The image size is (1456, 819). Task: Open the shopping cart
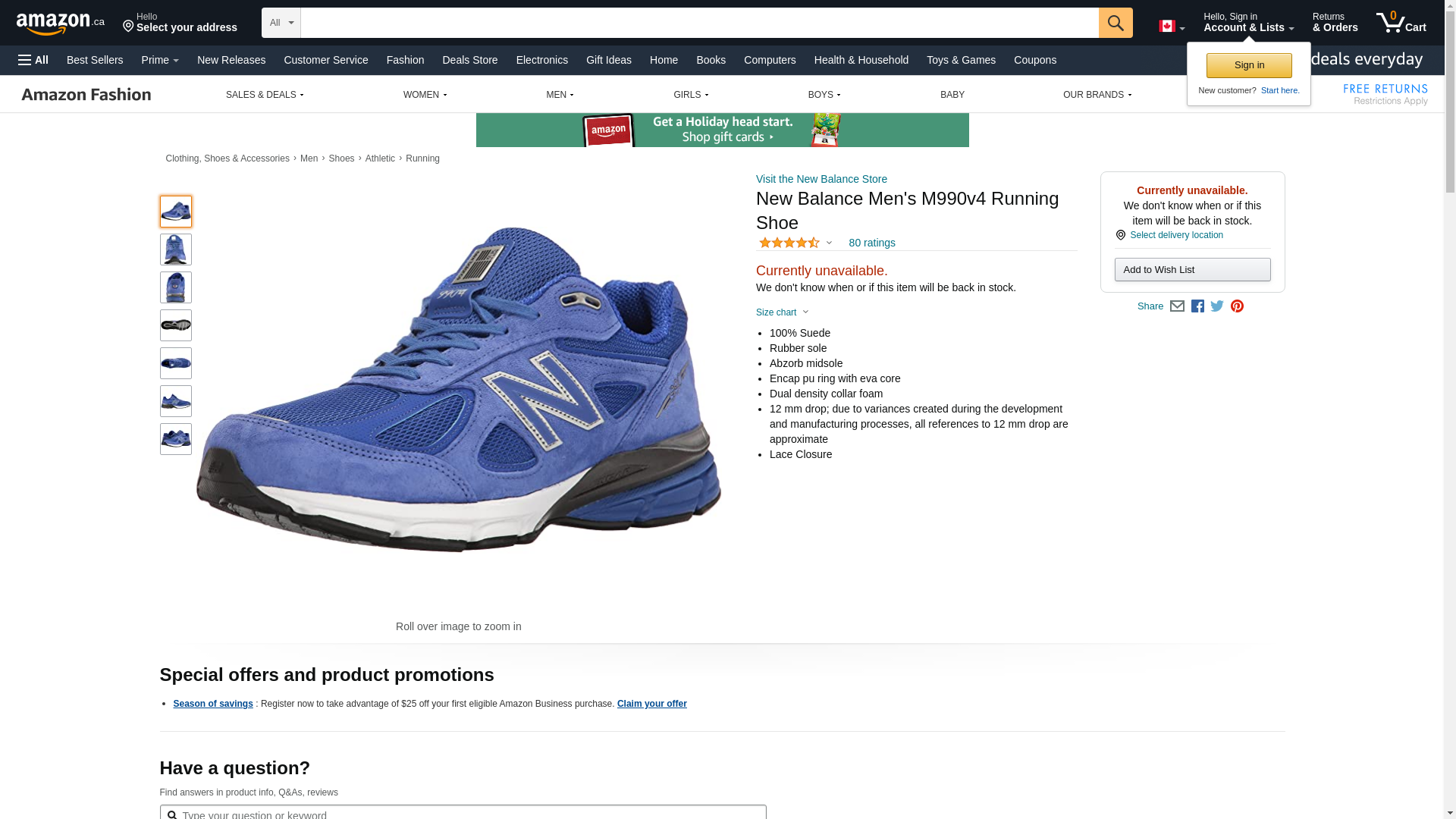(x=1401, y=23)
